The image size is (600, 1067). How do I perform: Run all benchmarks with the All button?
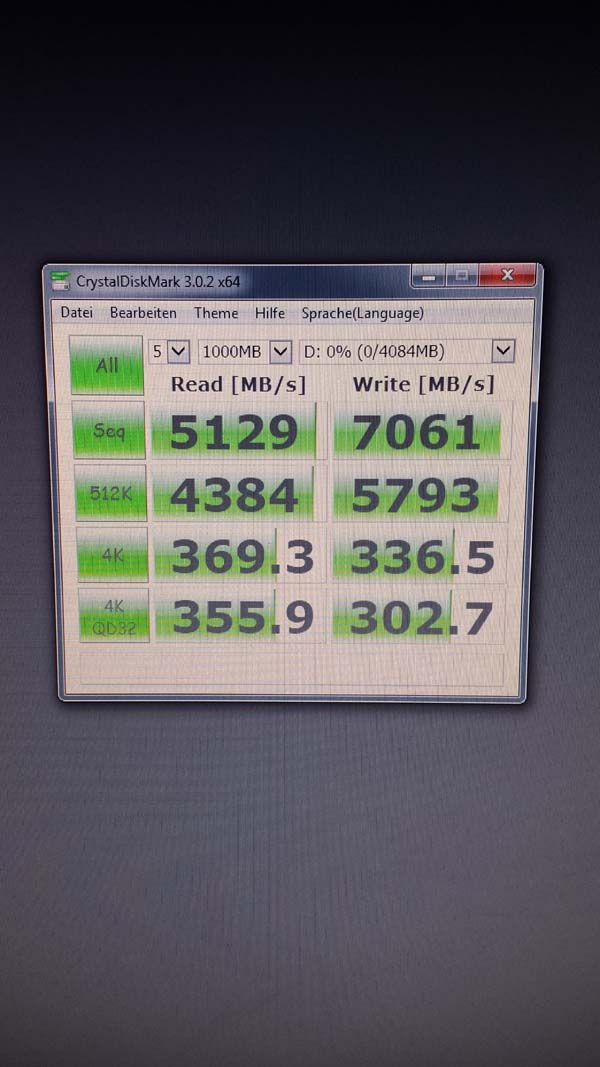[x=107, y=365]
